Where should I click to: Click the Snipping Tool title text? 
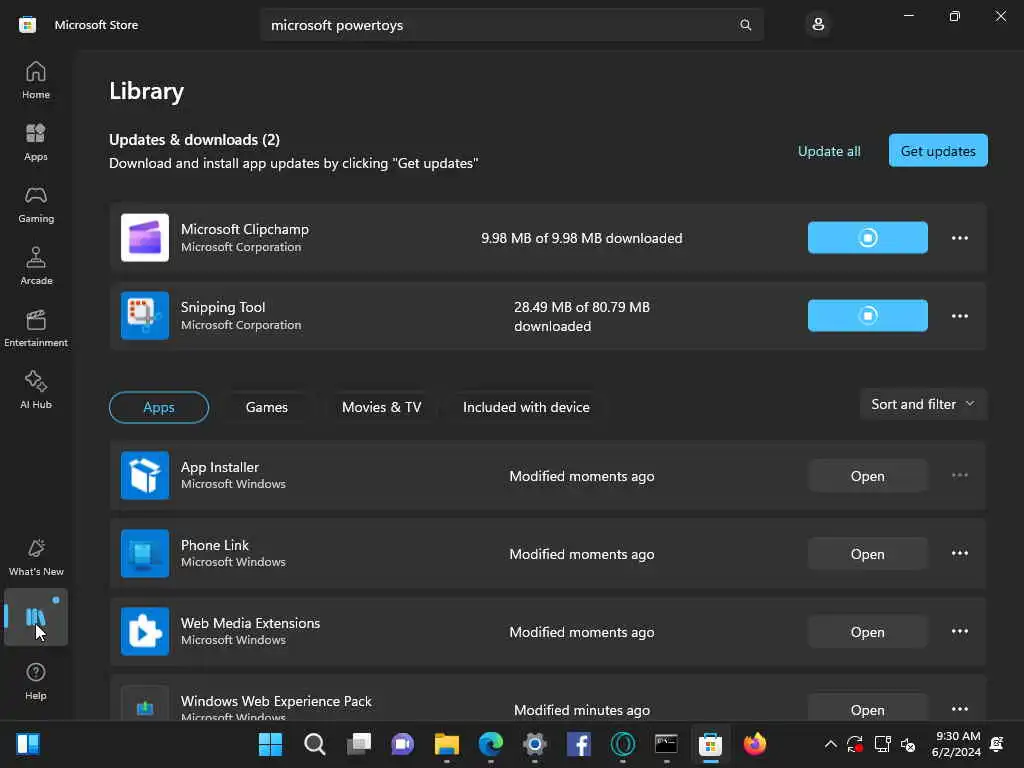[x=223, y=307]
